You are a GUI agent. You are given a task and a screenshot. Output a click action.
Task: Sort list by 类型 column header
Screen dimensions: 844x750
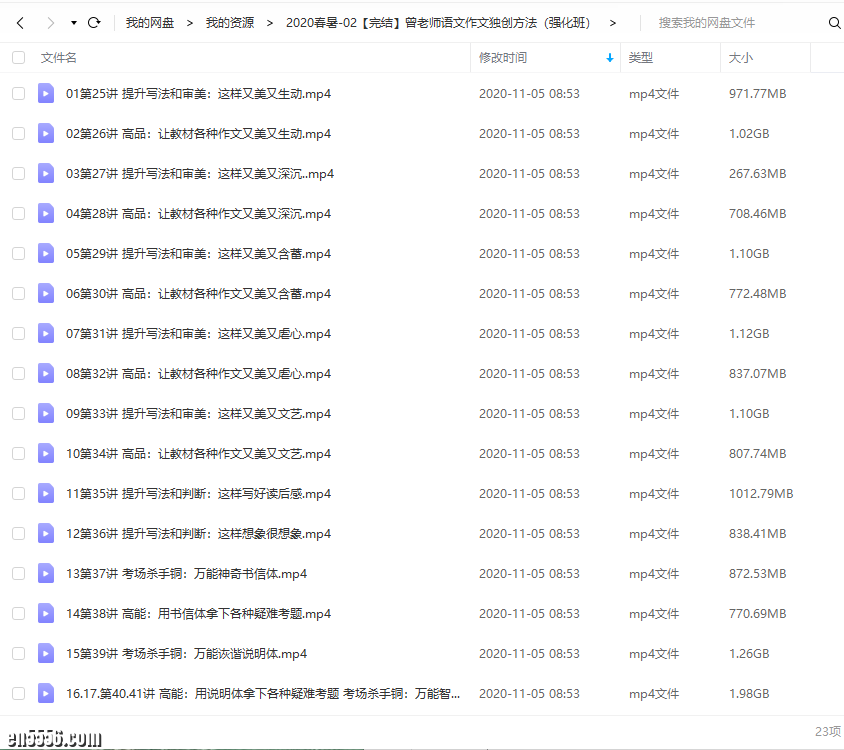point(640,58)
